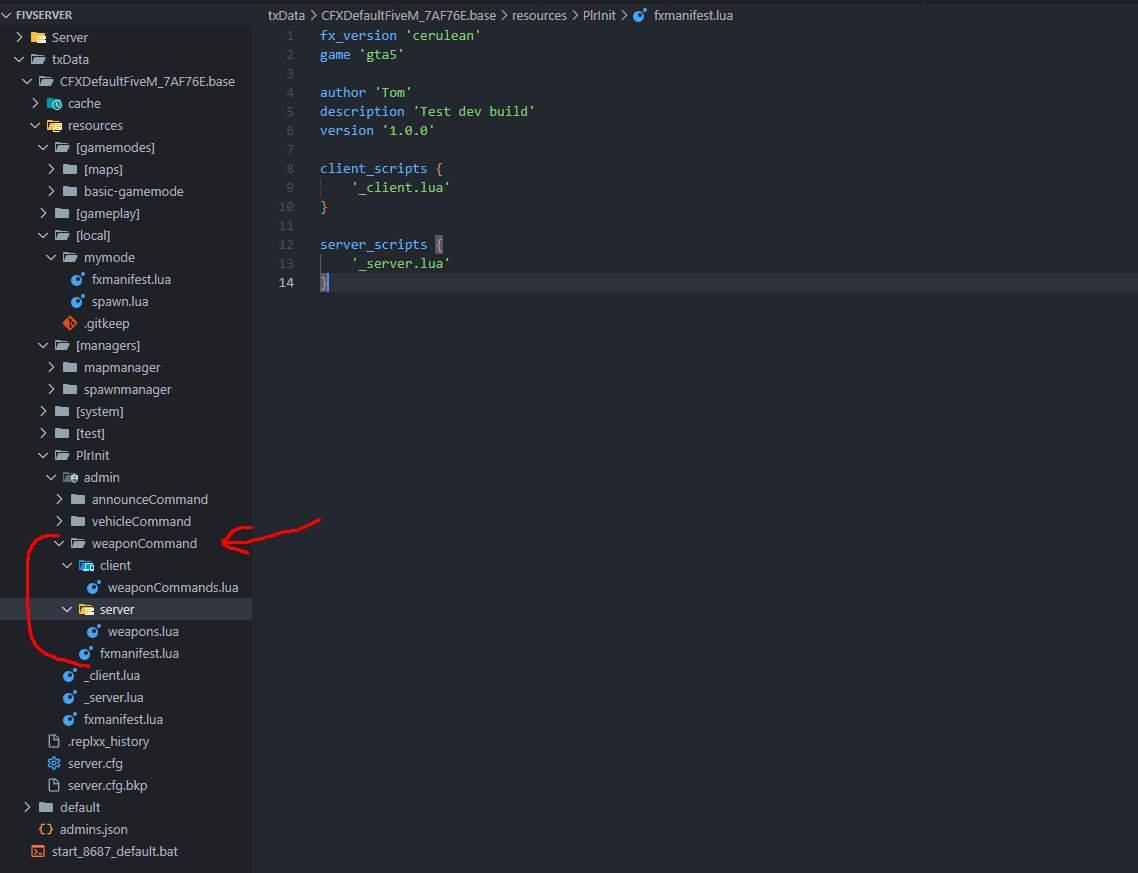Image resolution: width=1138 pixels, height=873 pixels.
Task: Click the gear icon beside server.cfg
Action: [x=54, y=763]
